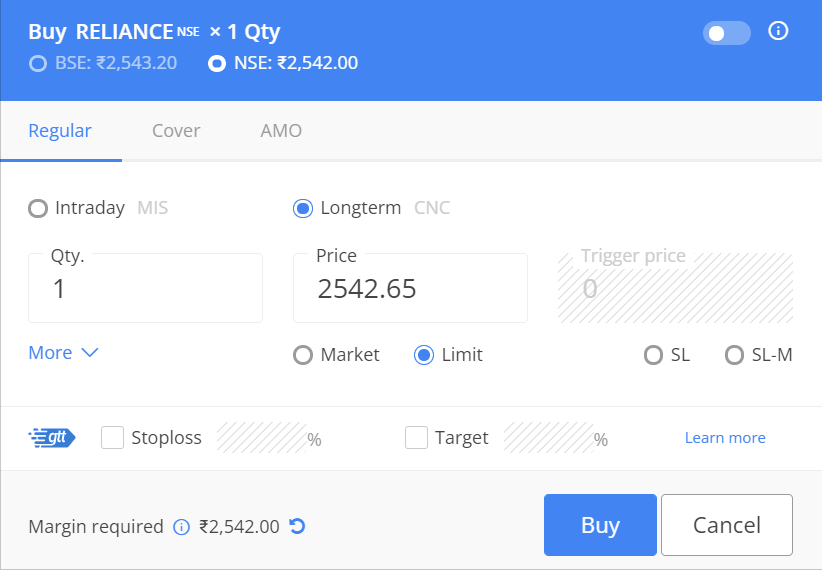Image resolution: width=822 pixels, height=570 pixels.
Task: Toggle the buy/sell switch in header
Action: coord(727,33)
